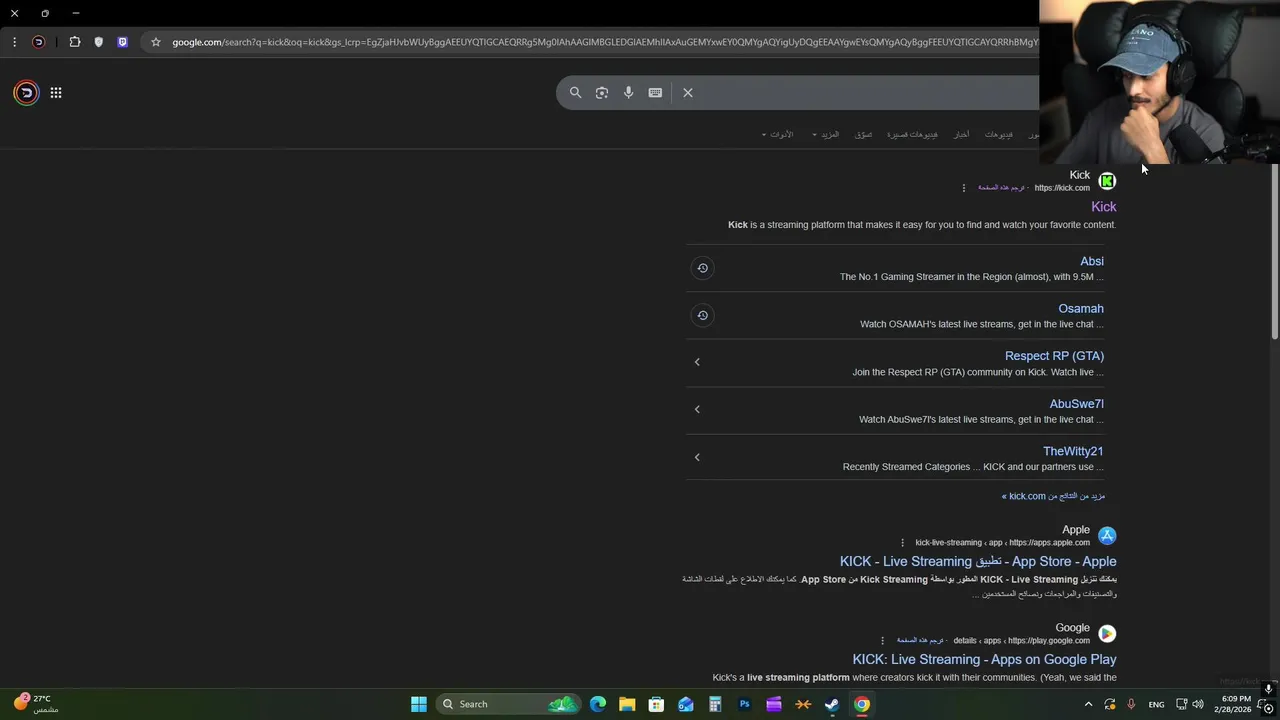
Task: Open Microsoft Store from the taskbar
Action: click(656, 704)
